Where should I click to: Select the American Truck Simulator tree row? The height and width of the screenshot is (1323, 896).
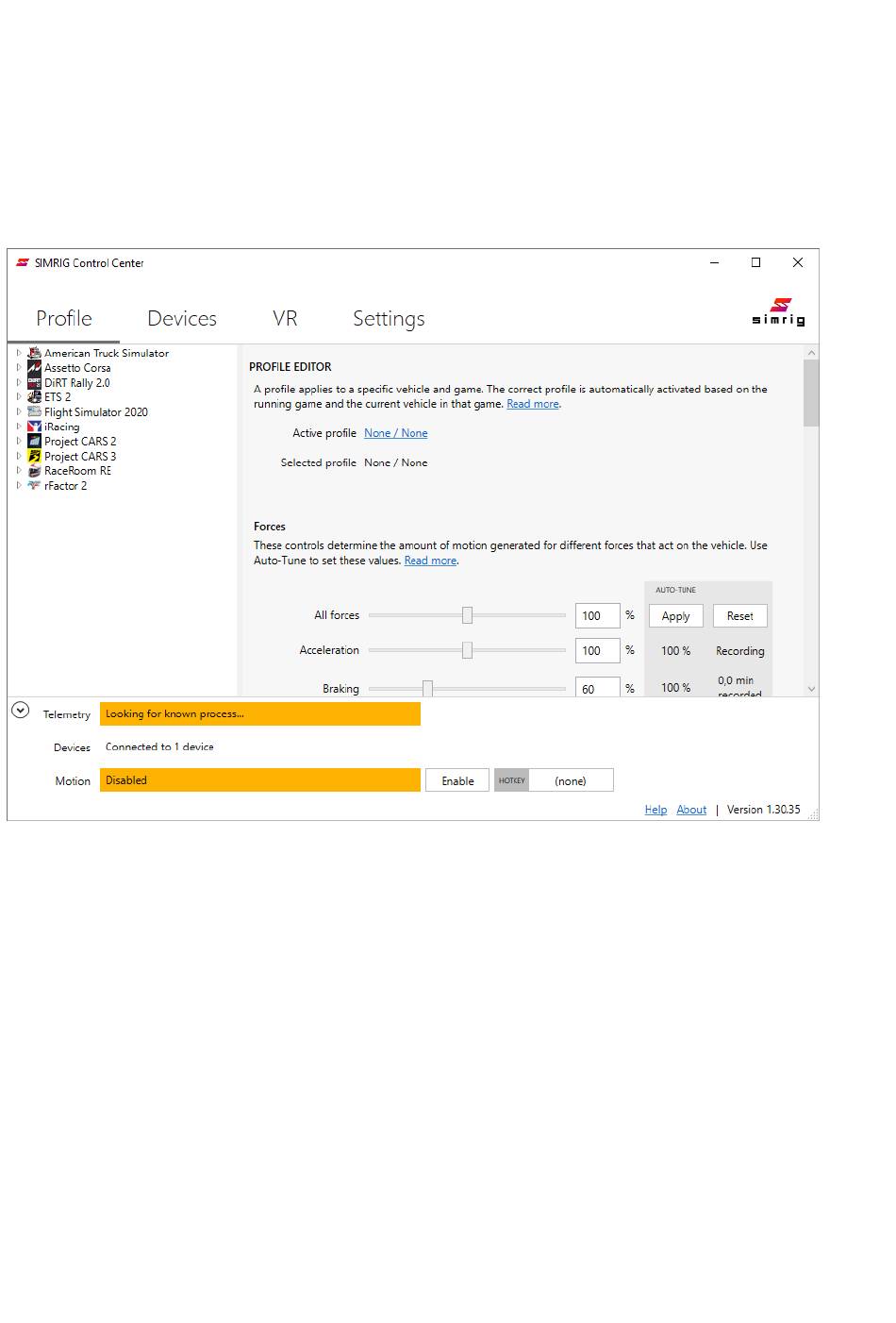point(107,353)
